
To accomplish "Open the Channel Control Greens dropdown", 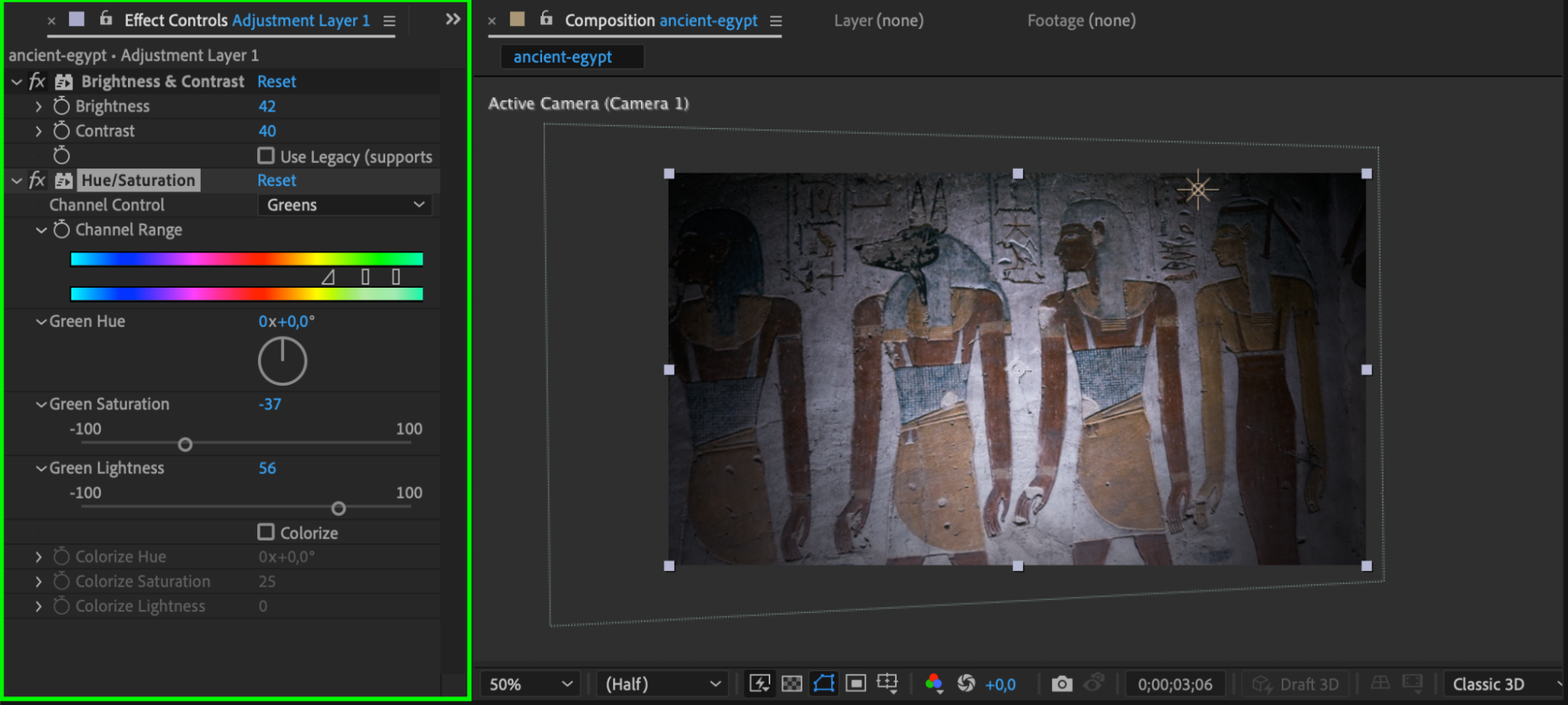I will point(344,205).
